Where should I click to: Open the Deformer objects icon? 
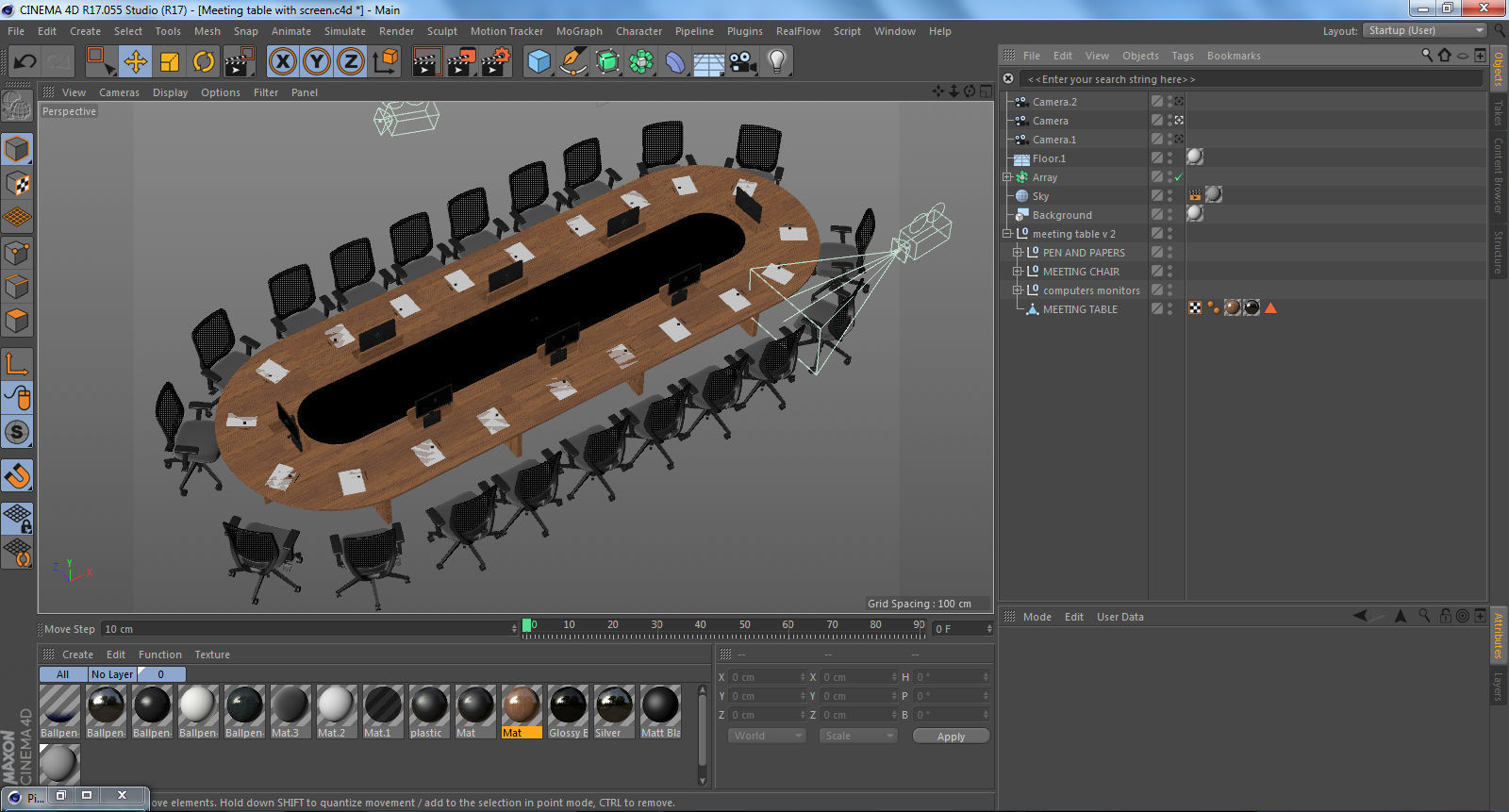click(675, 62)
